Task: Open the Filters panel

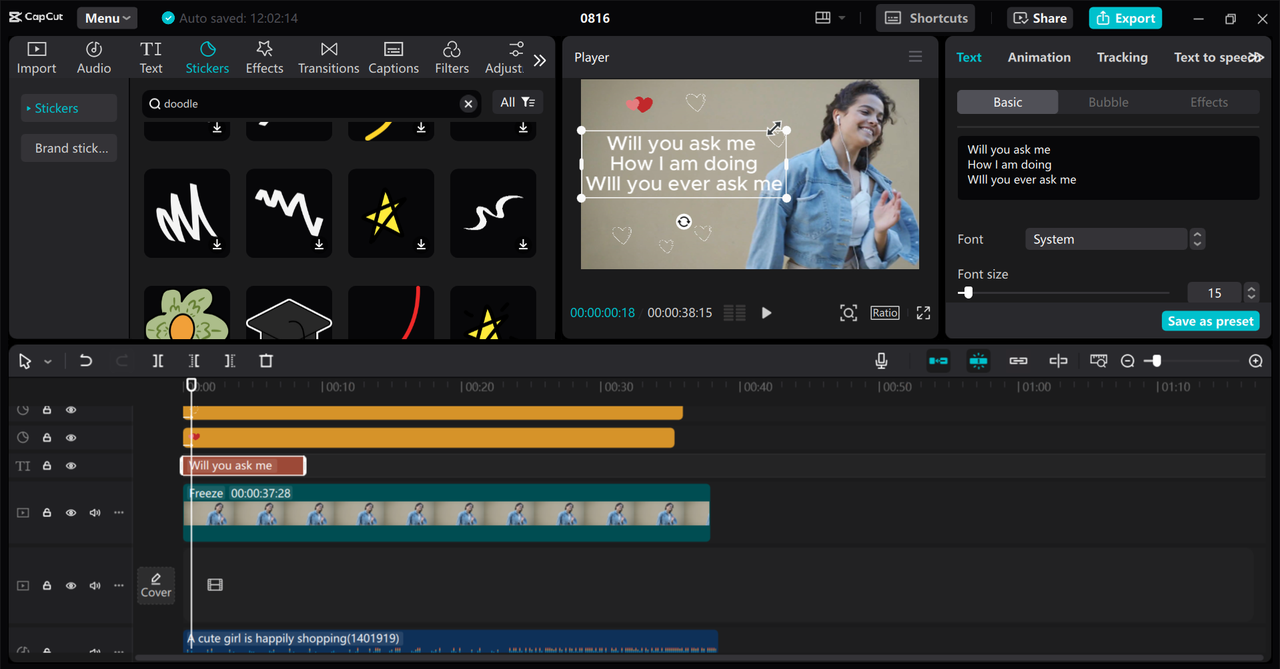Action: [x=451, y=58]
